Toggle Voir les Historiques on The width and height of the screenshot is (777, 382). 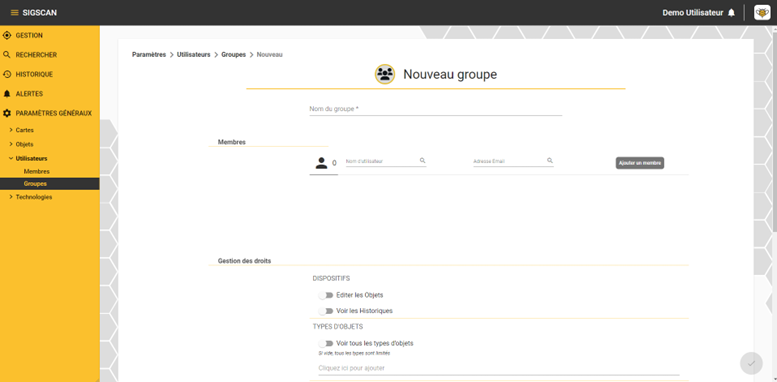[326, 311]
